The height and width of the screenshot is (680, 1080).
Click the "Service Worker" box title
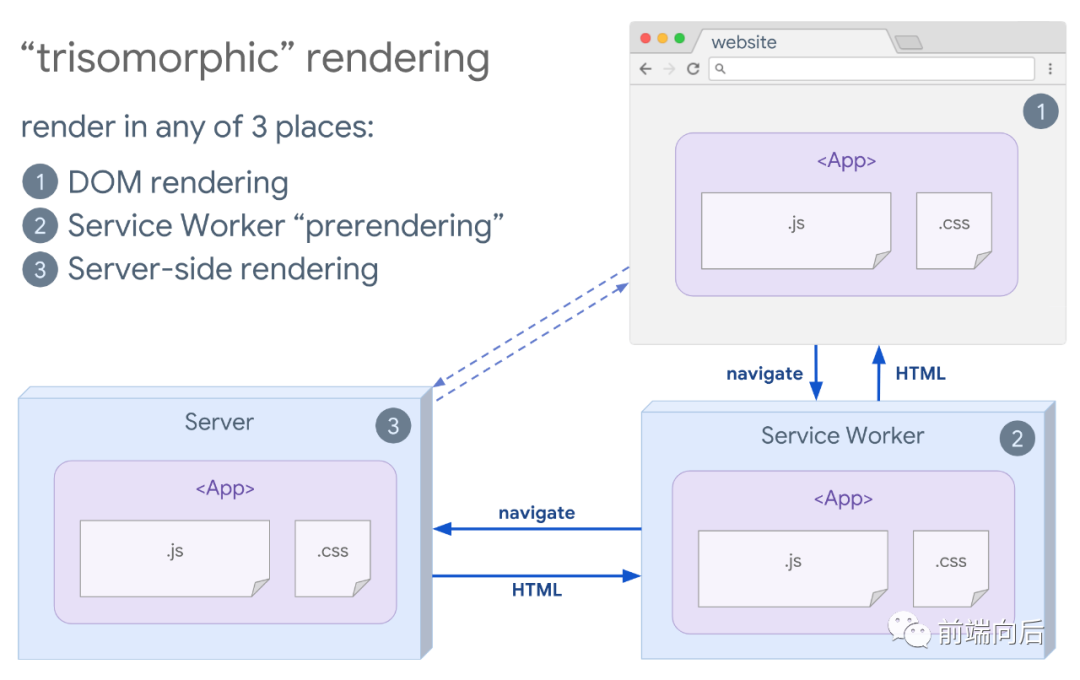842,435
